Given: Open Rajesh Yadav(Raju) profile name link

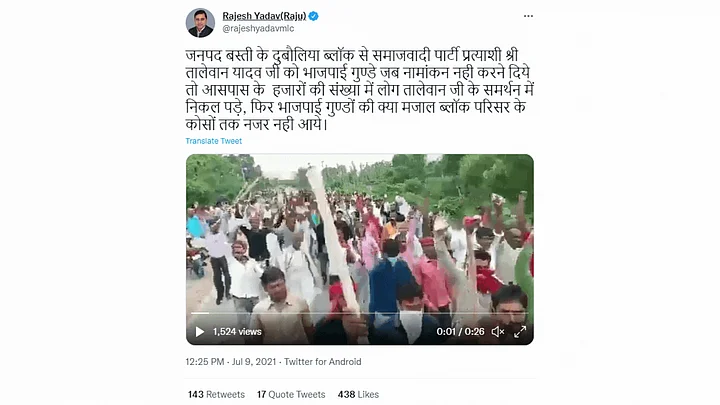Looking at the screenshot, I should 264,16.
